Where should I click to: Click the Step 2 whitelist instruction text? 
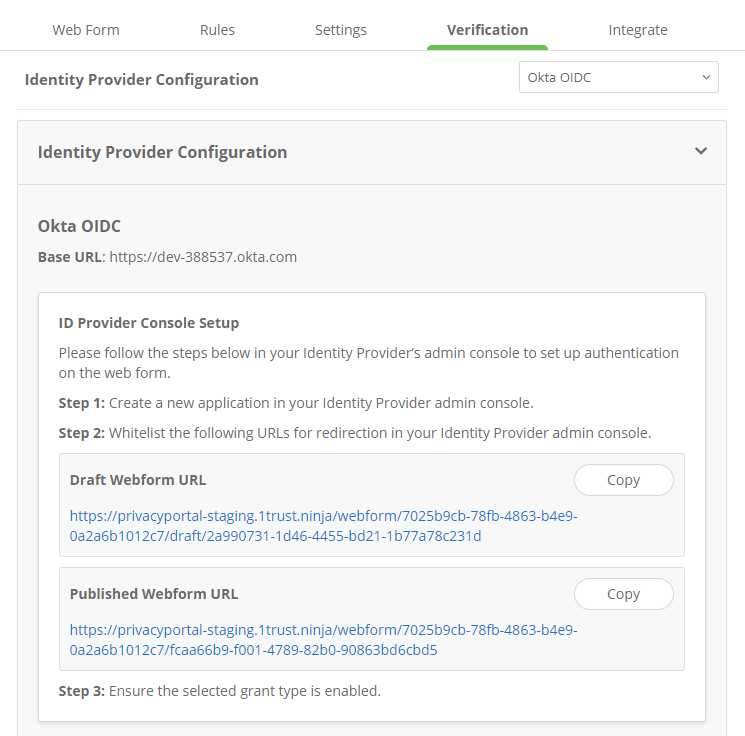355,433
